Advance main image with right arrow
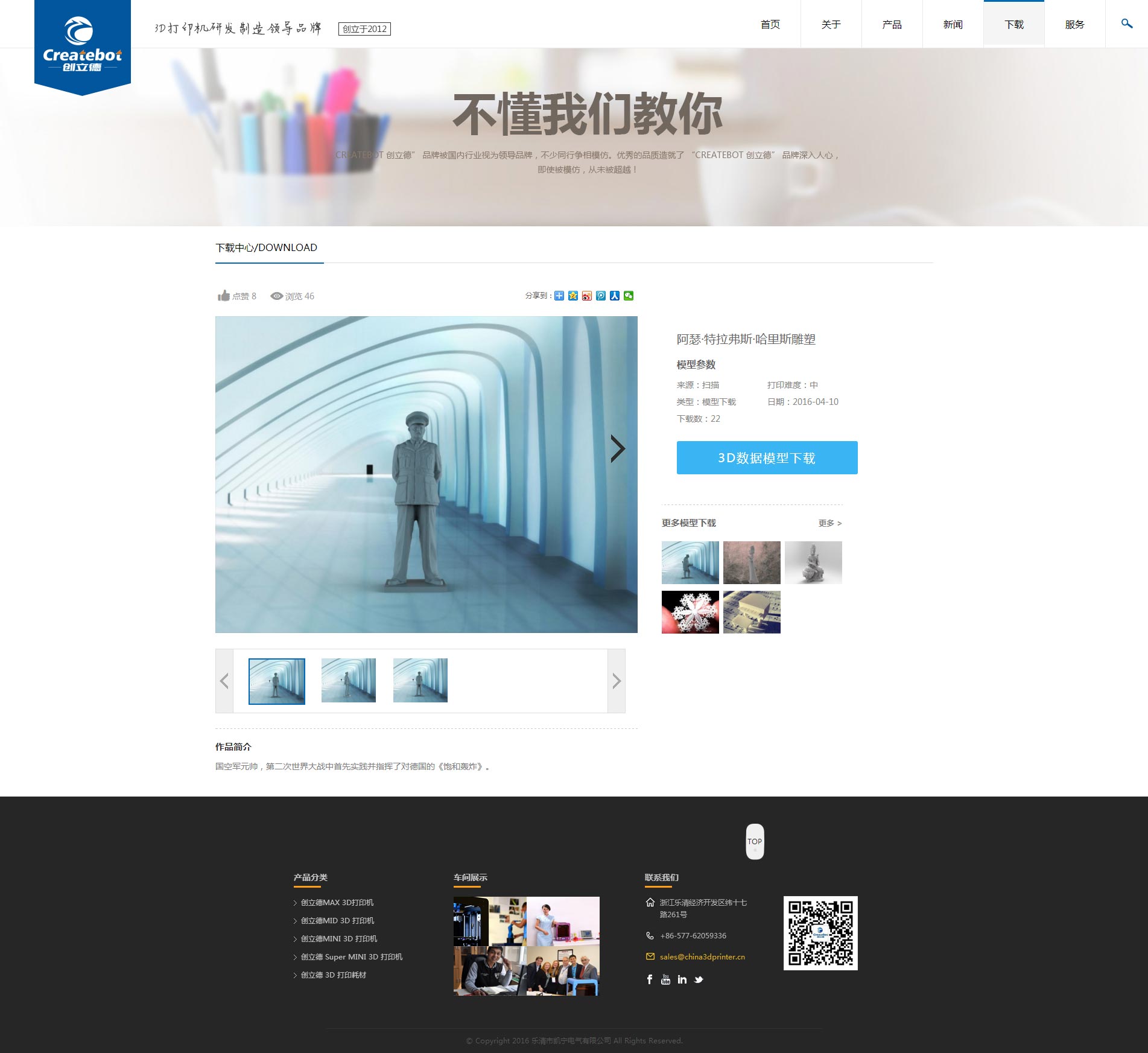The width and height of the screenshot is (1148, 1053). (617, 449)
